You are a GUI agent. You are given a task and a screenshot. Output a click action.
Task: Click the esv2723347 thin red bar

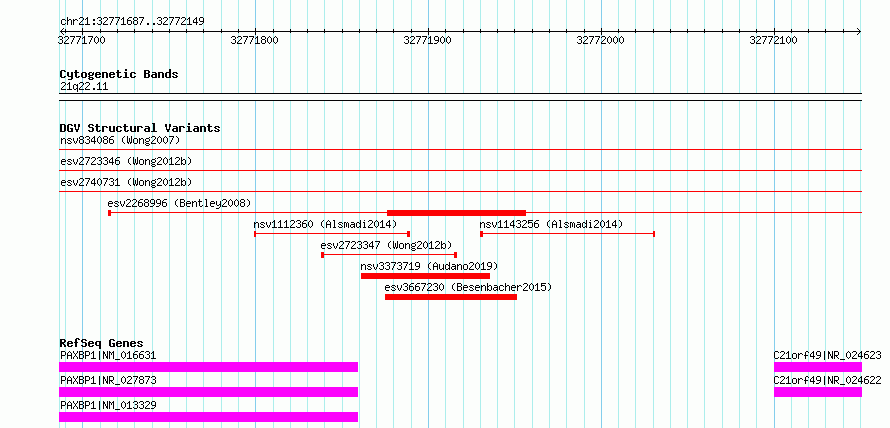coord(389,255)
